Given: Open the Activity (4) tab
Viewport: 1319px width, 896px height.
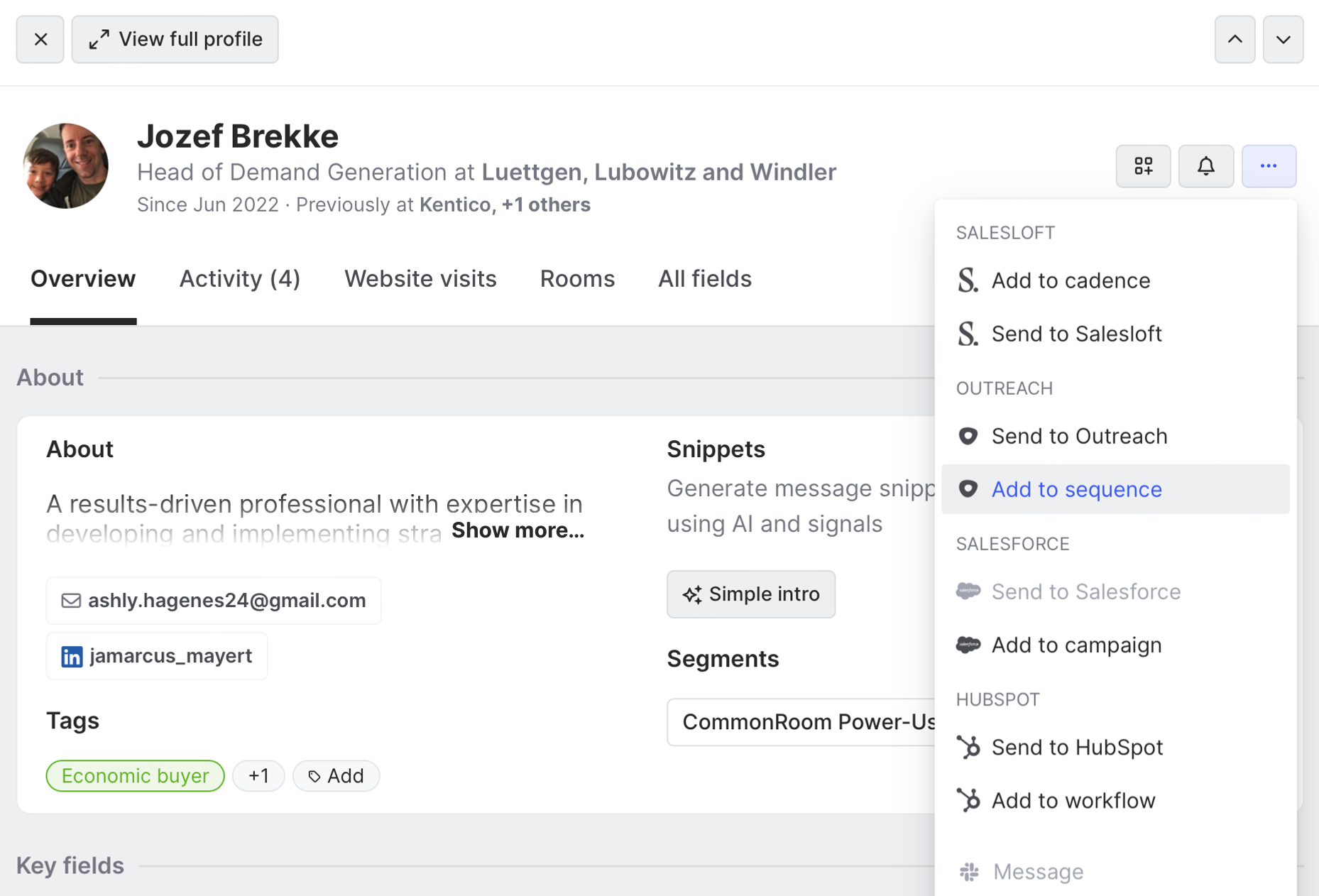Looking at the screenshot, I should tap(240, 279).
